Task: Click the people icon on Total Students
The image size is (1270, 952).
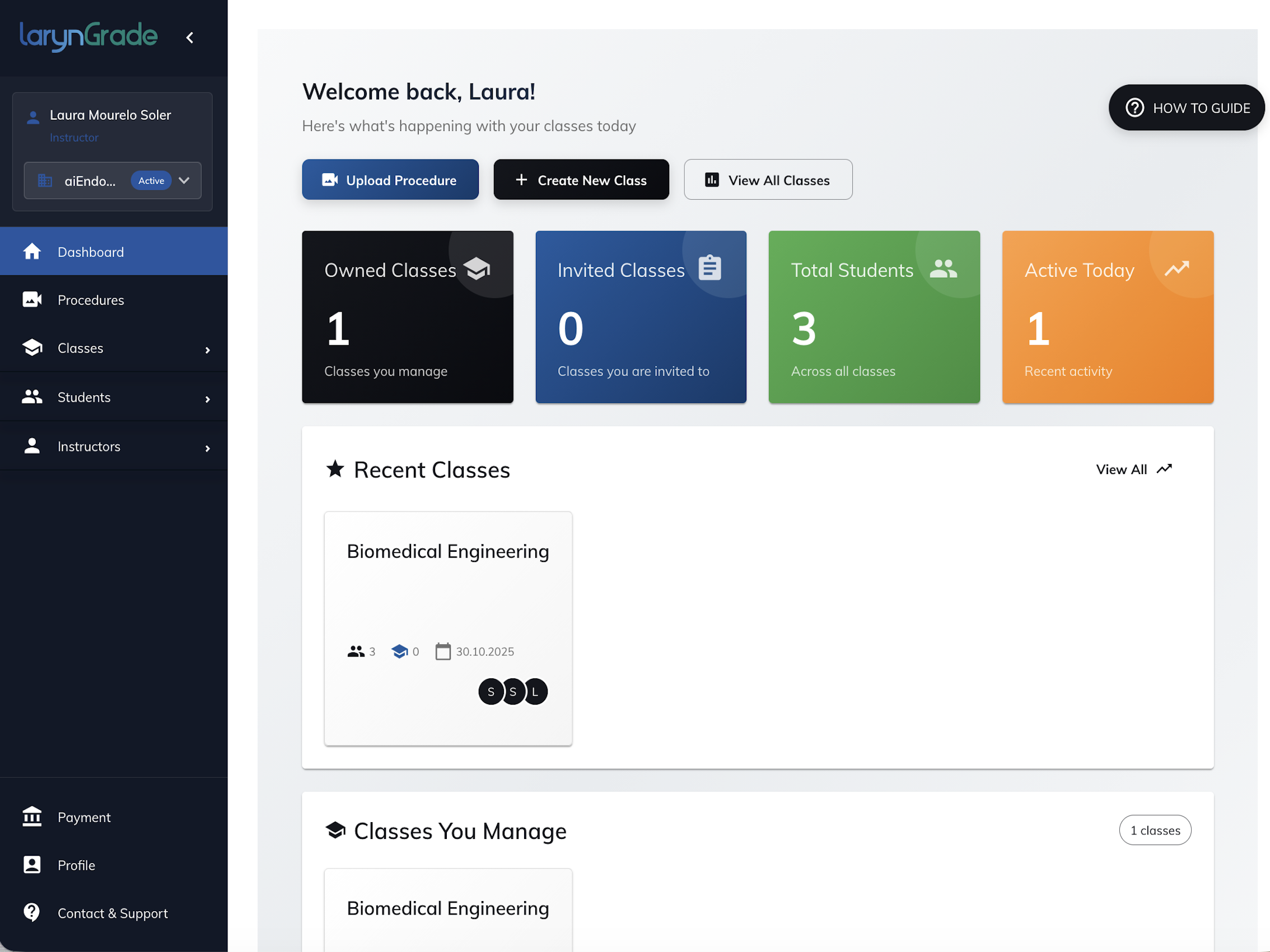Action: pyautogui.click(x=944, y=269)
